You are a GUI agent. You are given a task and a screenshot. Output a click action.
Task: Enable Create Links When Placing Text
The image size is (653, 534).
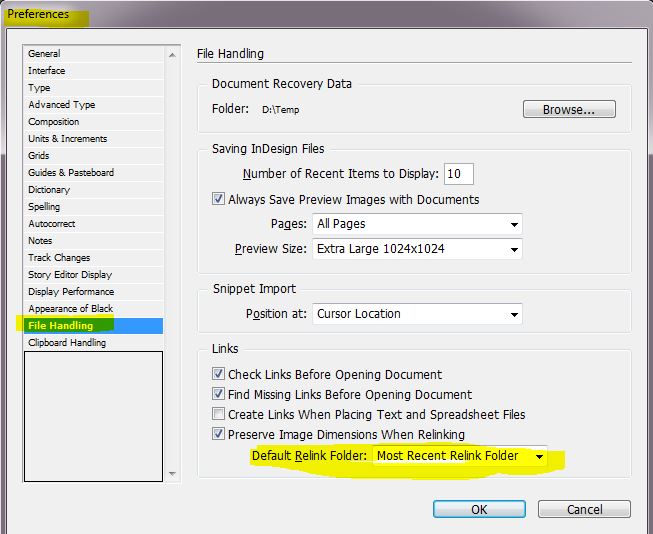coord(218,414)
